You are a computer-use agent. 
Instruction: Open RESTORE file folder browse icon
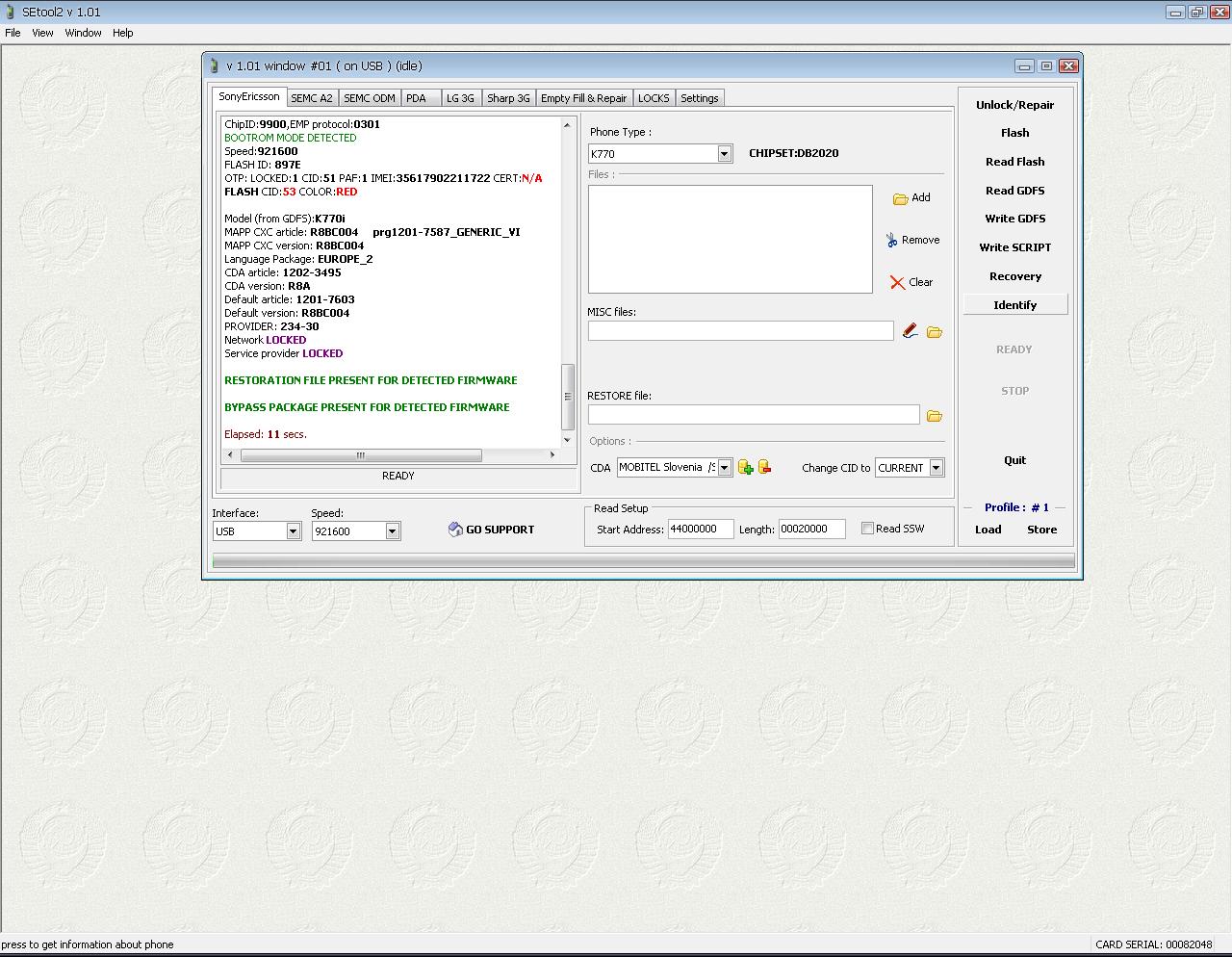(x=934, y=416)
